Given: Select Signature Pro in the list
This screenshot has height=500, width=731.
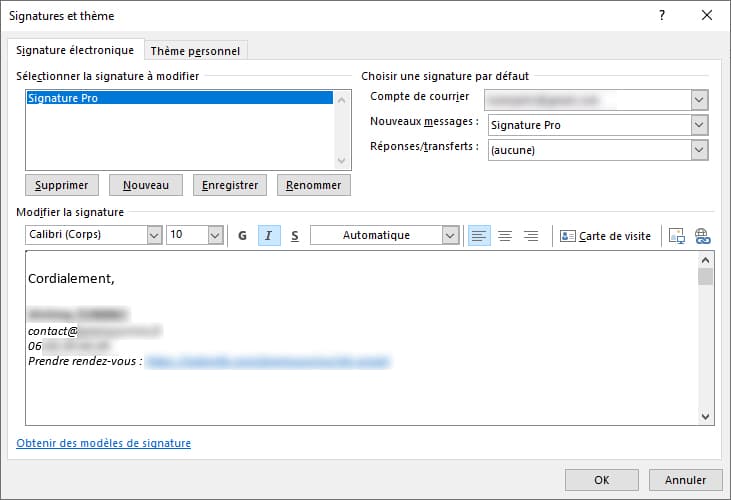Looking at the screenshot, I should (179, 98).
